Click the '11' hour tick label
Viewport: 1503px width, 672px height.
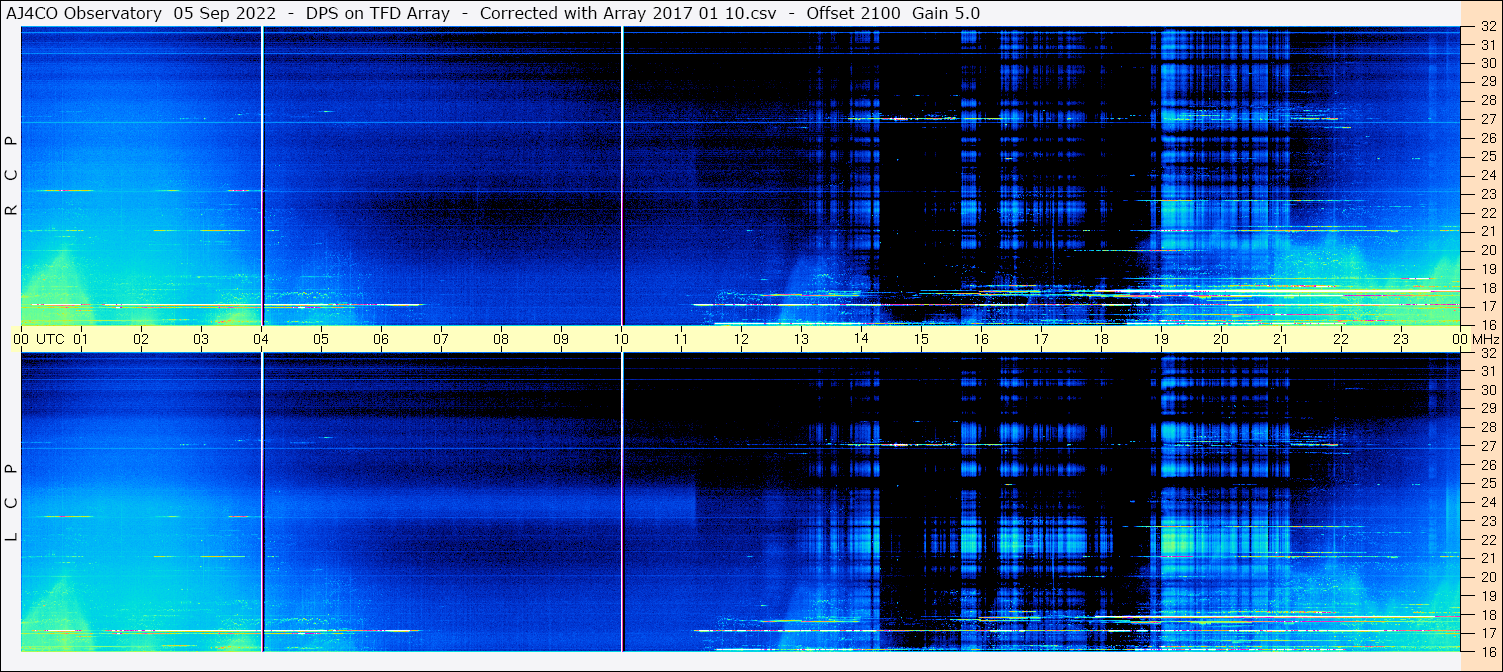coord(681,339)
